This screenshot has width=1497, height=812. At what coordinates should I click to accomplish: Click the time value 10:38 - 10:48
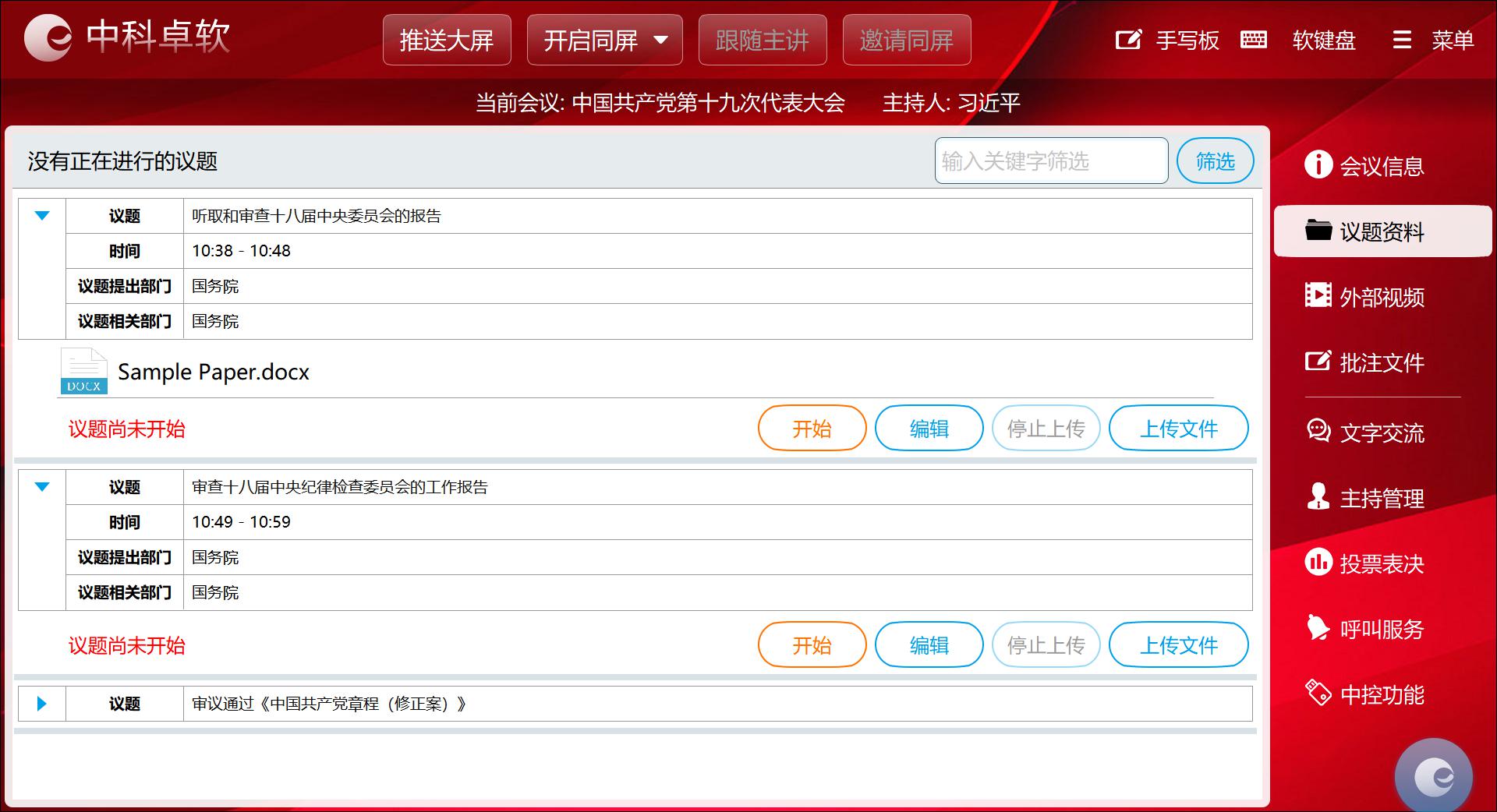(x=241, y=251)
